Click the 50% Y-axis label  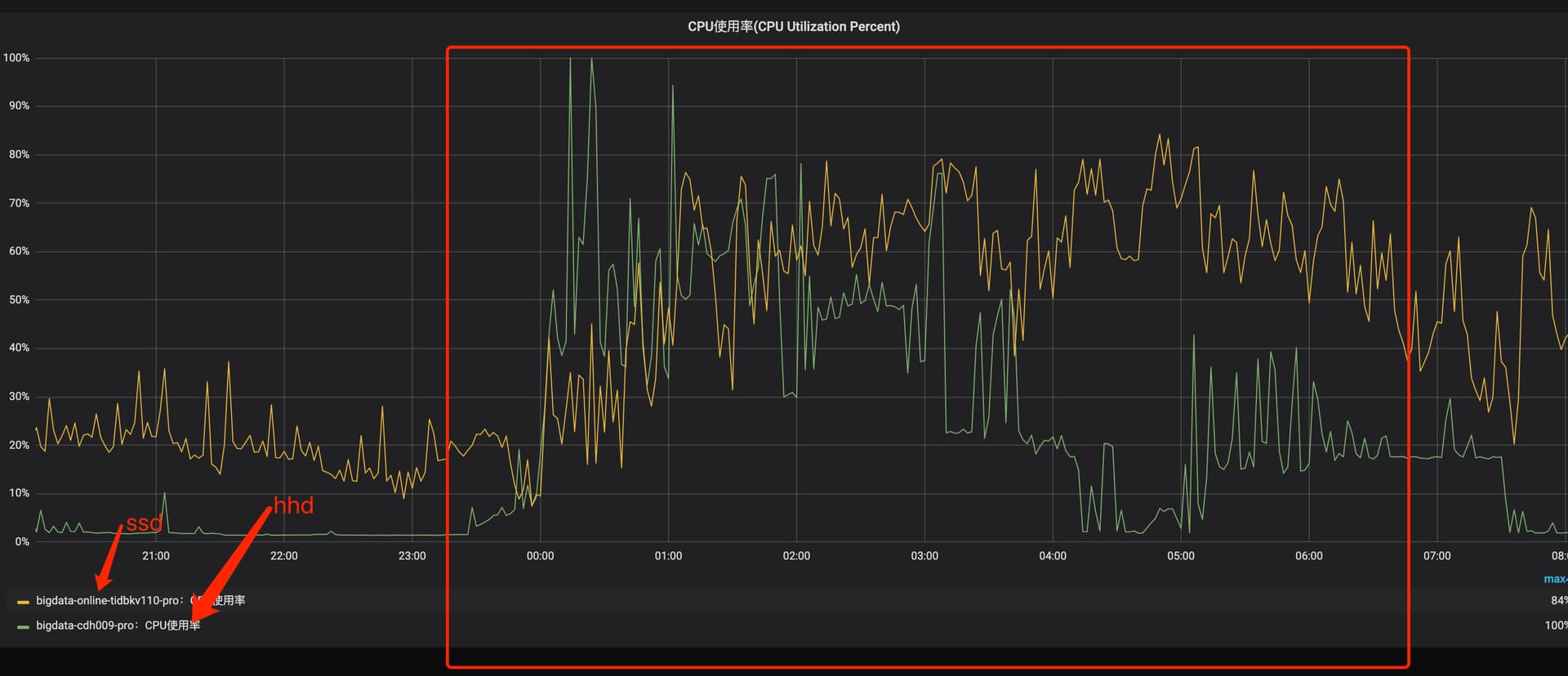point(19,300)
